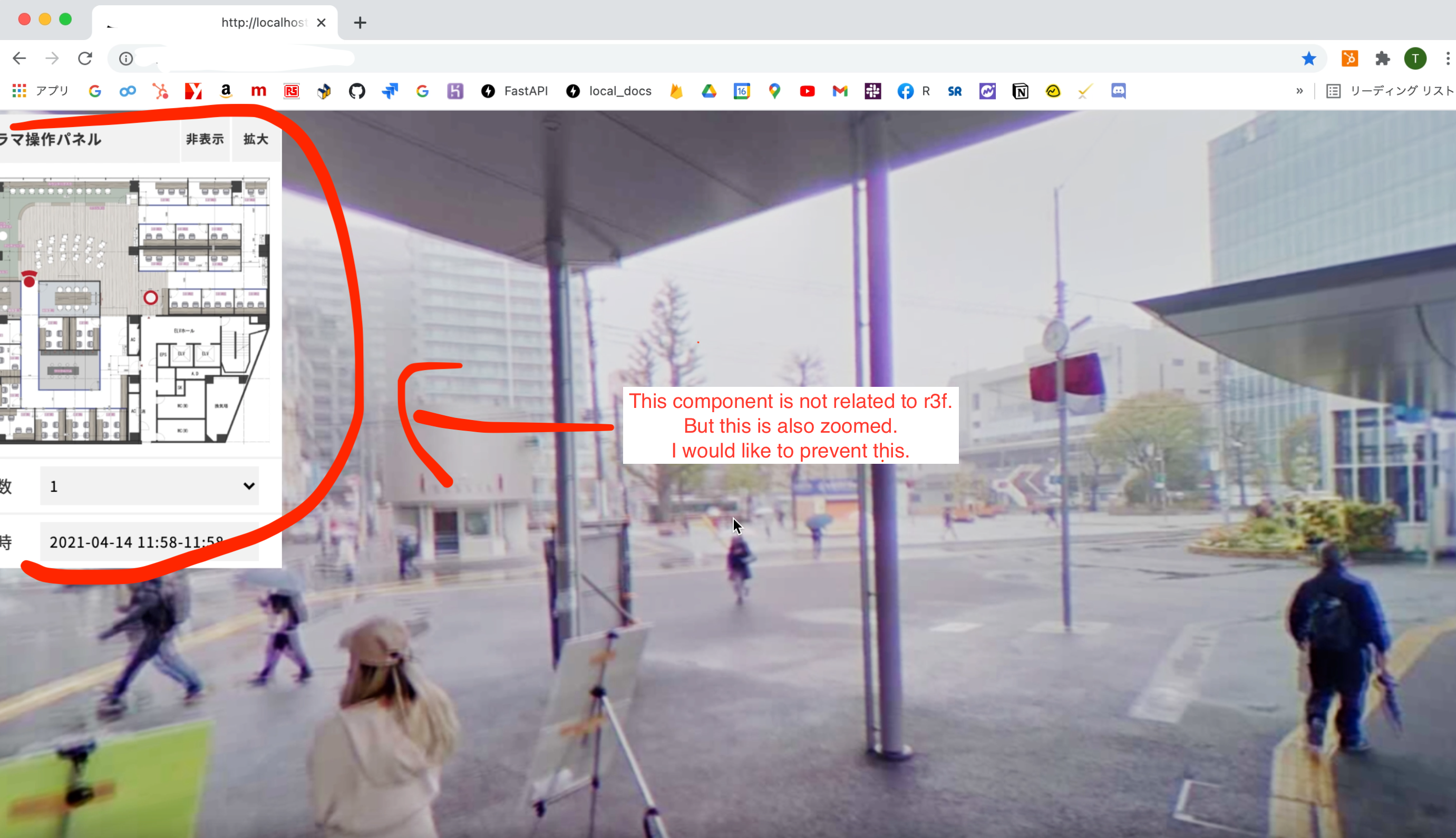This screenshot has height=838, width=1456.
Task: Open the second Google bookmark near Heroku
Action: click(x=422, y=91)
